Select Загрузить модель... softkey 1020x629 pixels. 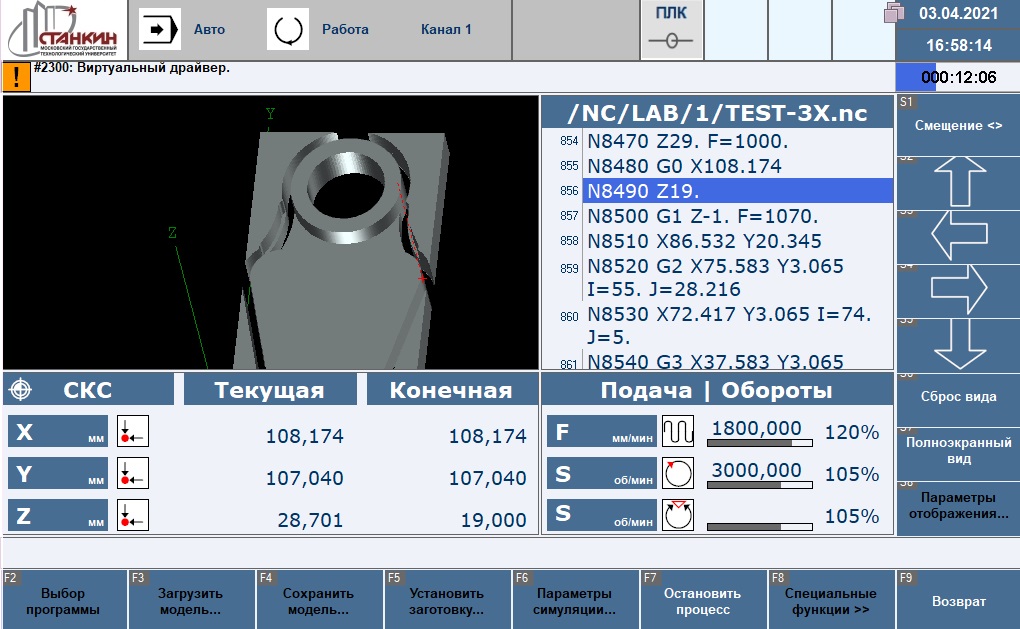(x=190, y=601)
